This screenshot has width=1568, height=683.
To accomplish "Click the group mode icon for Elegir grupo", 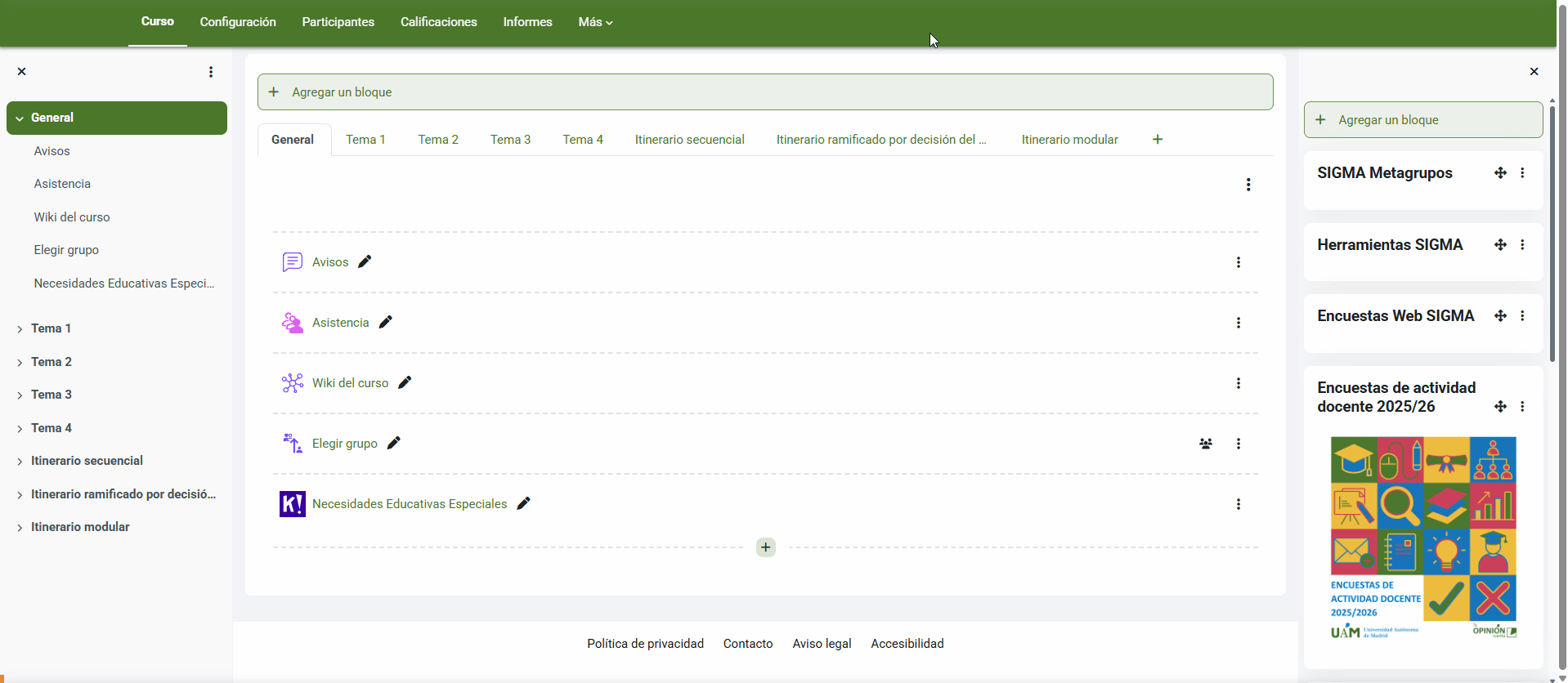I will (x=1205, y=444).
